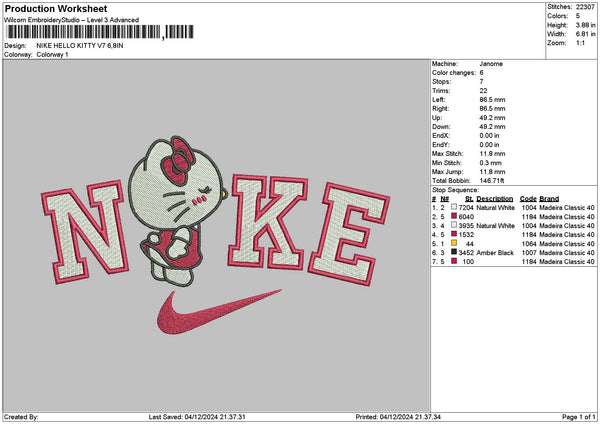Image resolution: width=600 pixels, height=424 pixels.
Task: Click the 'St.' column header
Action: click(x=469, y=199)
